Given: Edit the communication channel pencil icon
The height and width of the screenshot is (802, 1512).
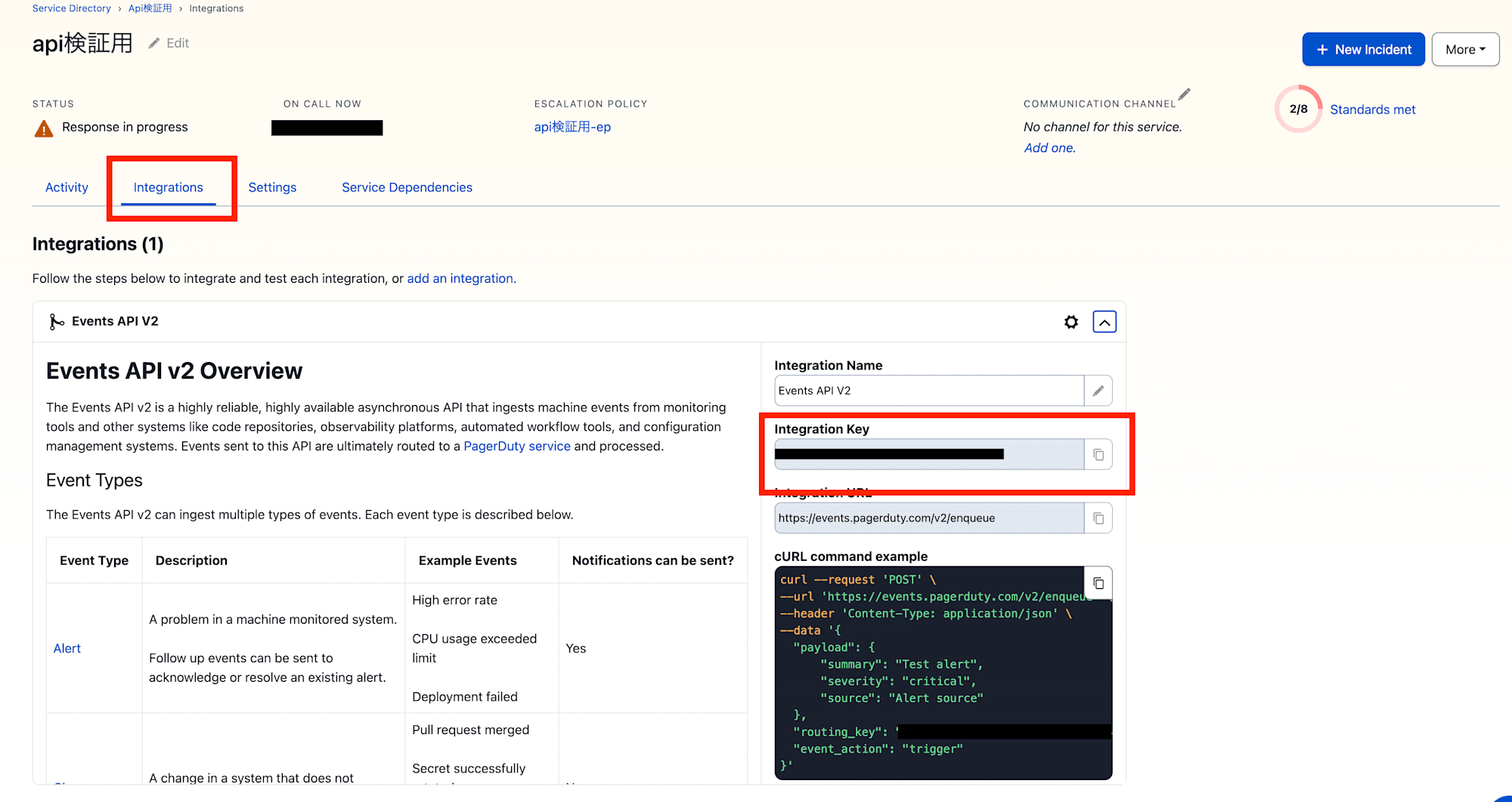Looking at the screenshot, I should (x=1184, y=94).
